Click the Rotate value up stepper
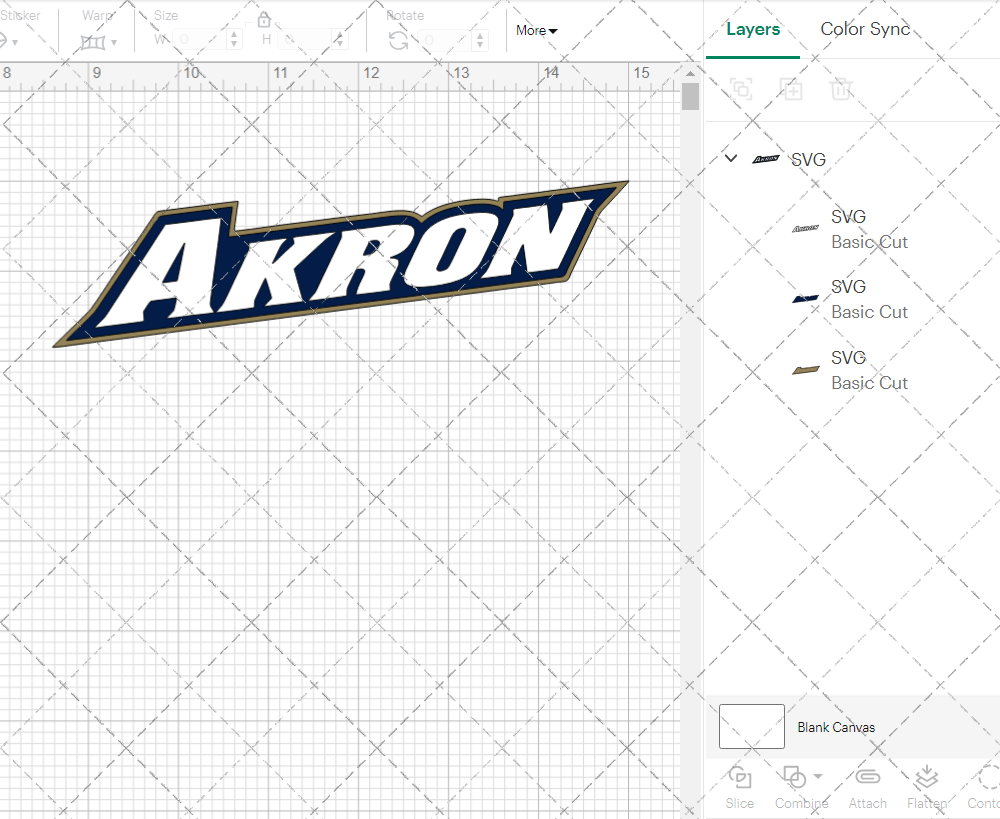 click(x=478, y=36)
